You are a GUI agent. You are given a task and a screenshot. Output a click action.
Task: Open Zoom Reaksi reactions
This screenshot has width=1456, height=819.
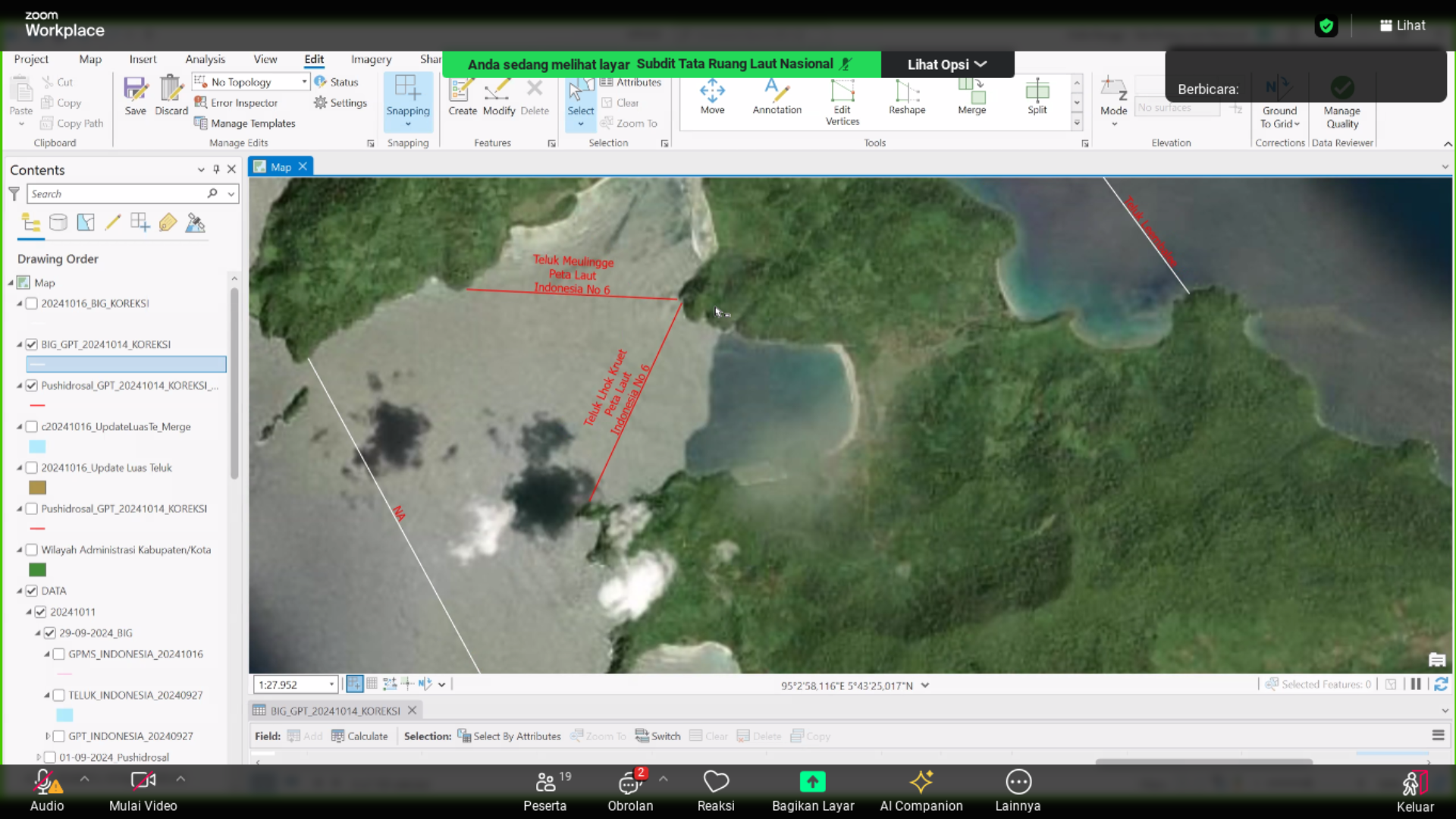point(716,791)
